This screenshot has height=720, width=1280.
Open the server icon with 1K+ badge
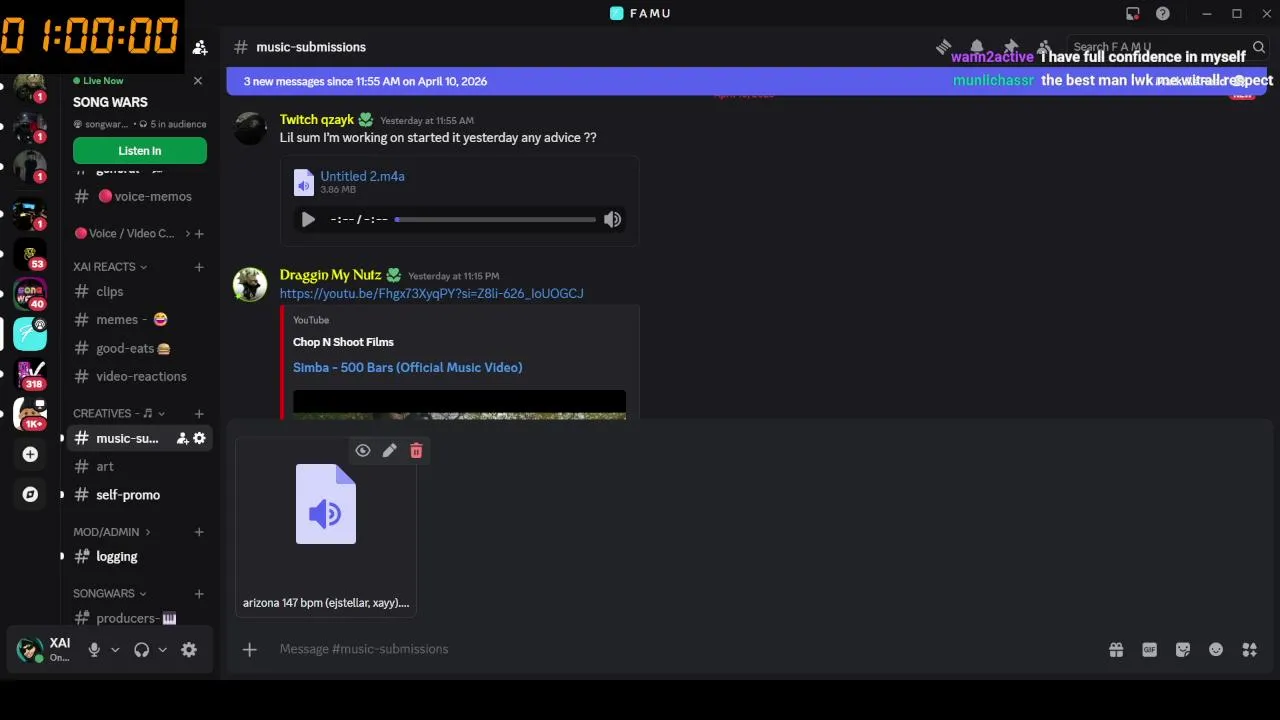pyautogui.click(x=30, y=414)
